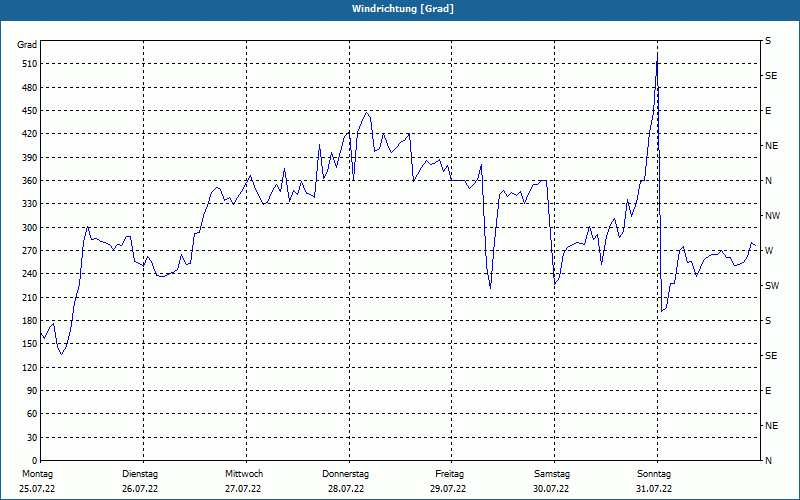Pick the 'Freitag' day label
The image size is (800, 500).
coord(449,474)
